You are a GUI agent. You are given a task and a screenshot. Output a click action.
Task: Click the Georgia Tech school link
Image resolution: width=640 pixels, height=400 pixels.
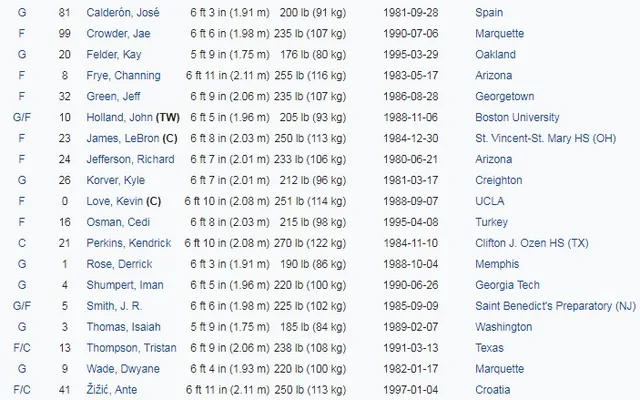click(x=509, y=286)
